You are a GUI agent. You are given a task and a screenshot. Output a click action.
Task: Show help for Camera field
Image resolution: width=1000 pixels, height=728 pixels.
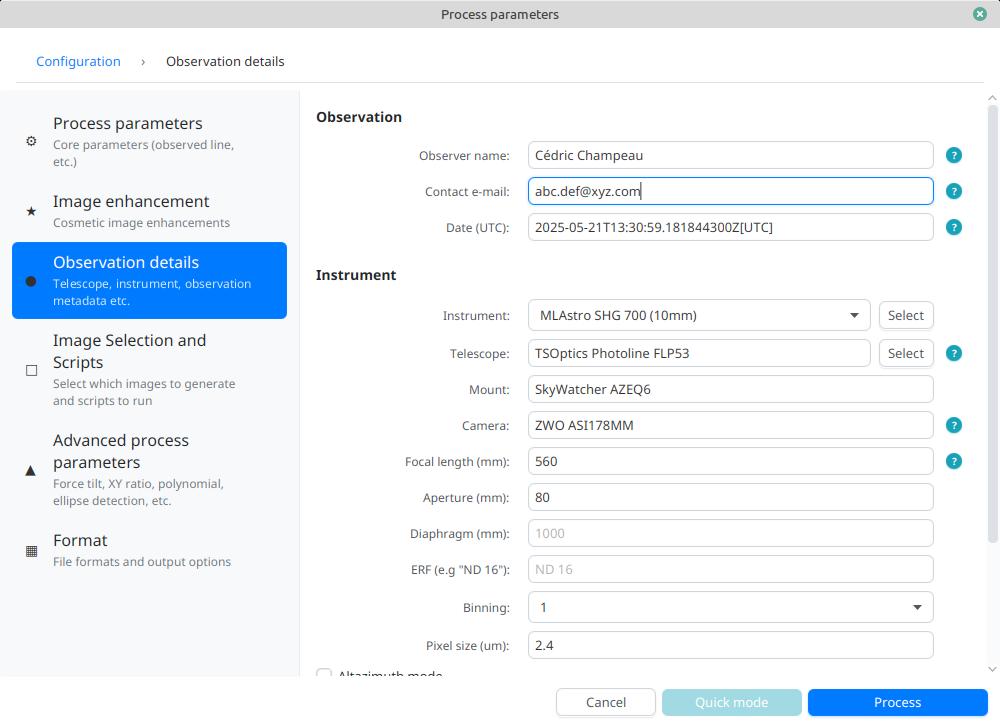pyautogui.click(x=954, y=425)
